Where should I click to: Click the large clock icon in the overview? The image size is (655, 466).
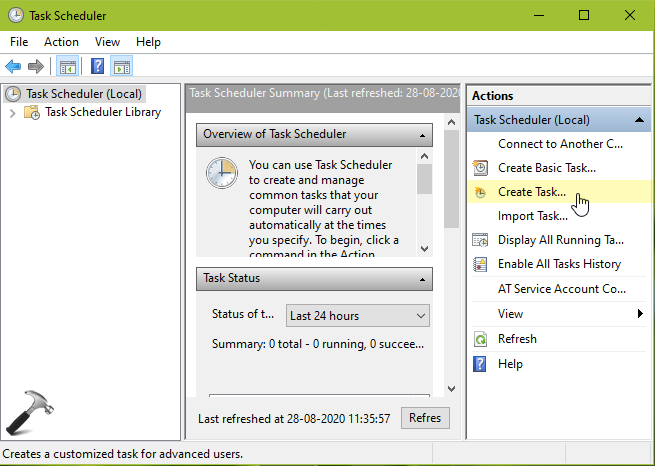(222, 173)
